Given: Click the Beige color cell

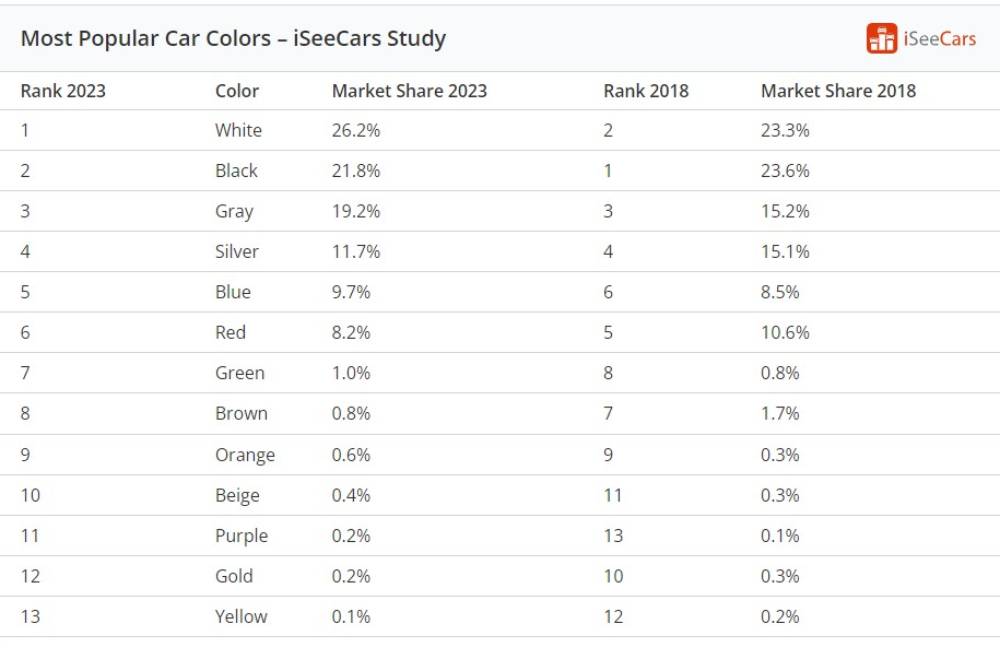Looking at the screenshot, I should 237,495.
